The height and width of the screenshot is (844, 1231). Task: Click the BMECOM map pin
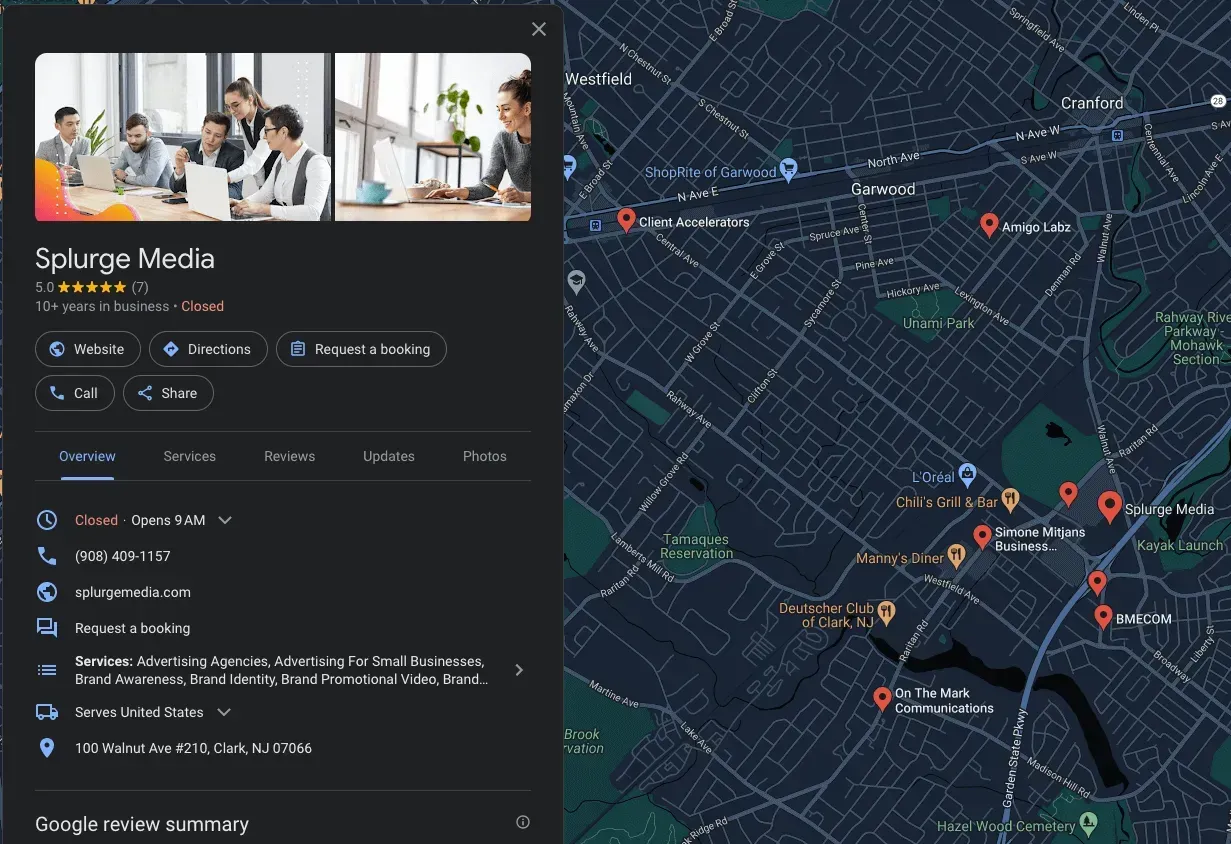[1102, 615]
